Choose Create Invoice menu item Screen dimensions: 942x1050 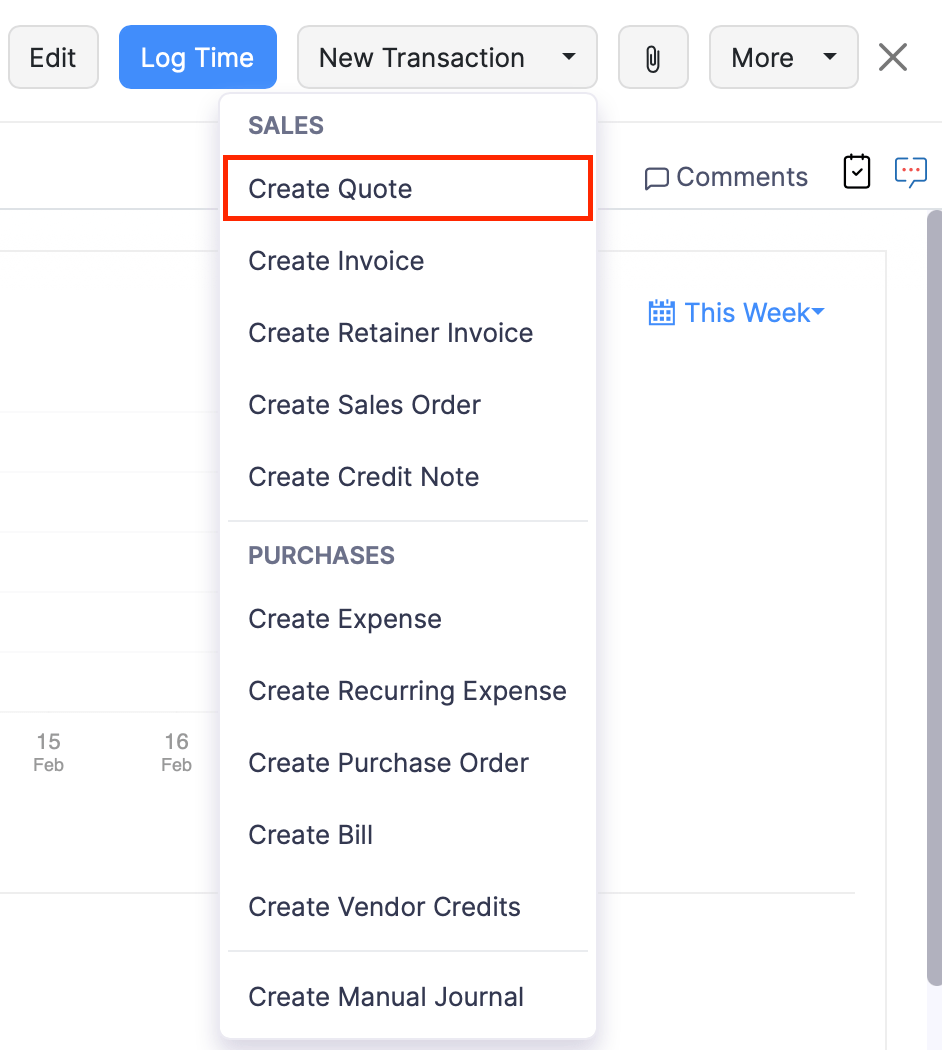336,261
